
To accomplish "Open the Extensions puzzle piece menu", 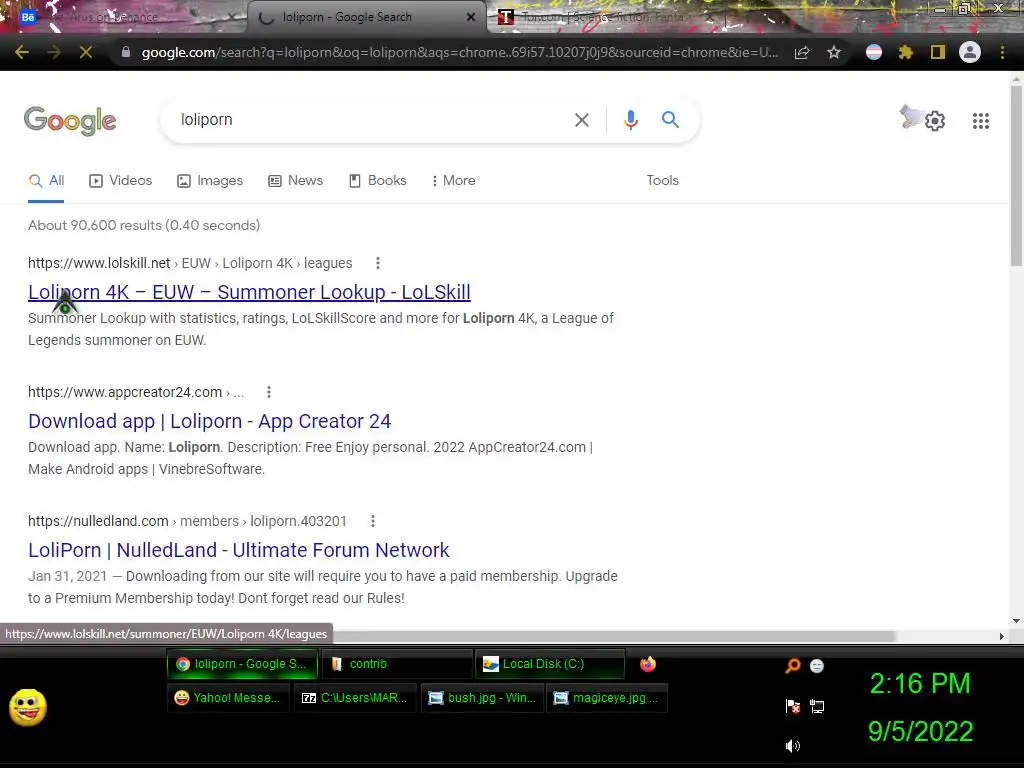I will 906,52.
